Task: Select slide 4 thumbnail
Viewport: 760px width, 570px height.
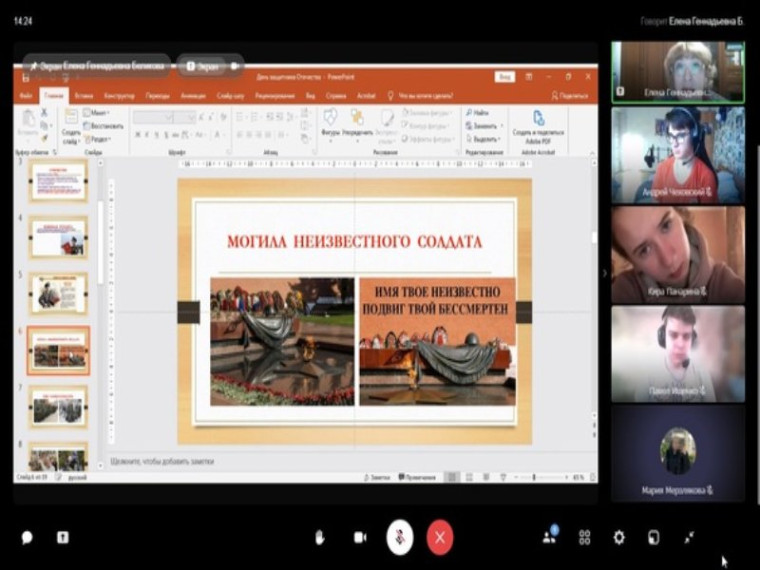Action: tap(58, 238)
